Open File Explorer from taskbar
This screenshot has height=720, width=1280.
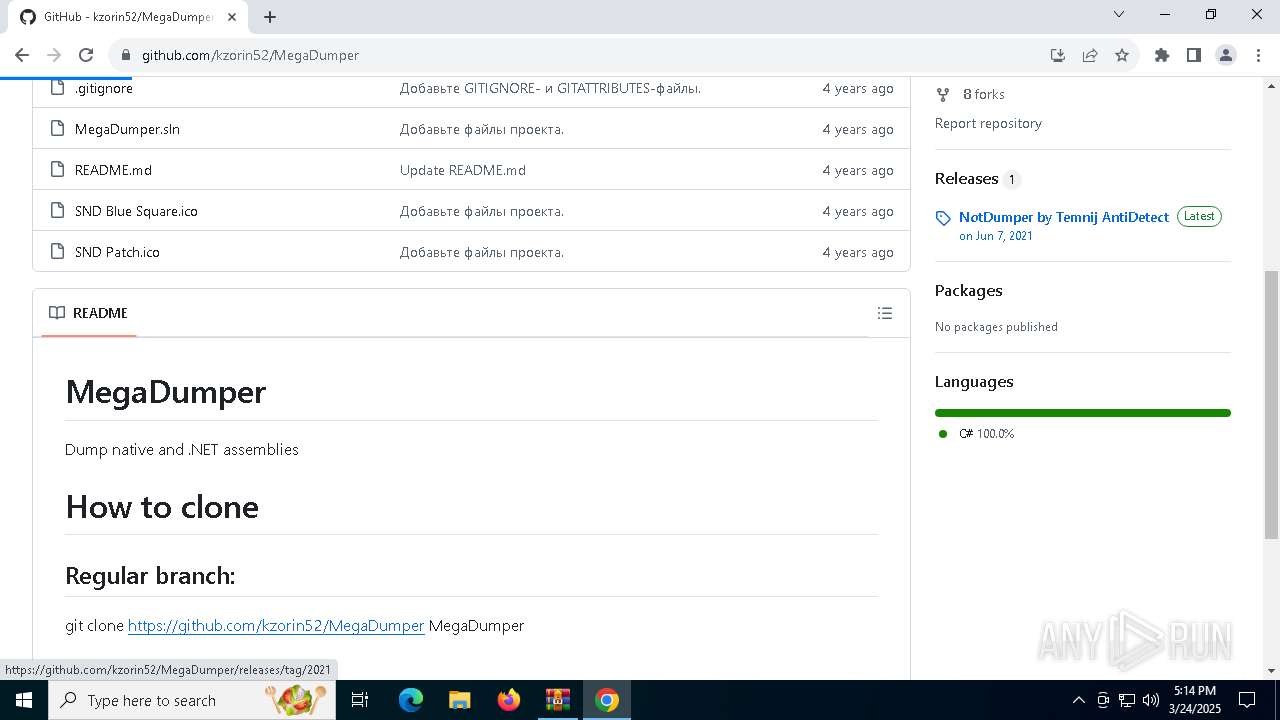tap(459, 700)
